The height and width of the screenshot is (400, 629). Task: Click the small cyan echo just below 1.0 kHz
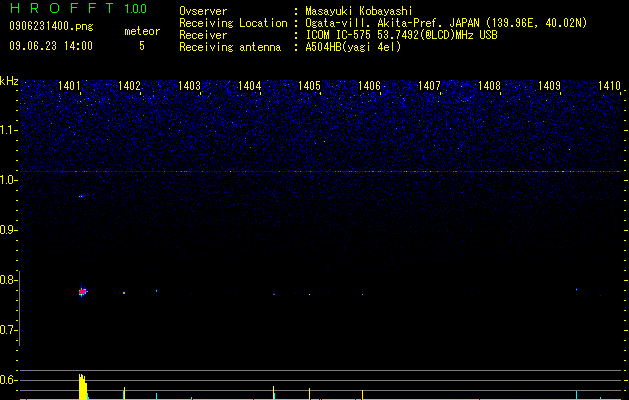tap(81, 196)
